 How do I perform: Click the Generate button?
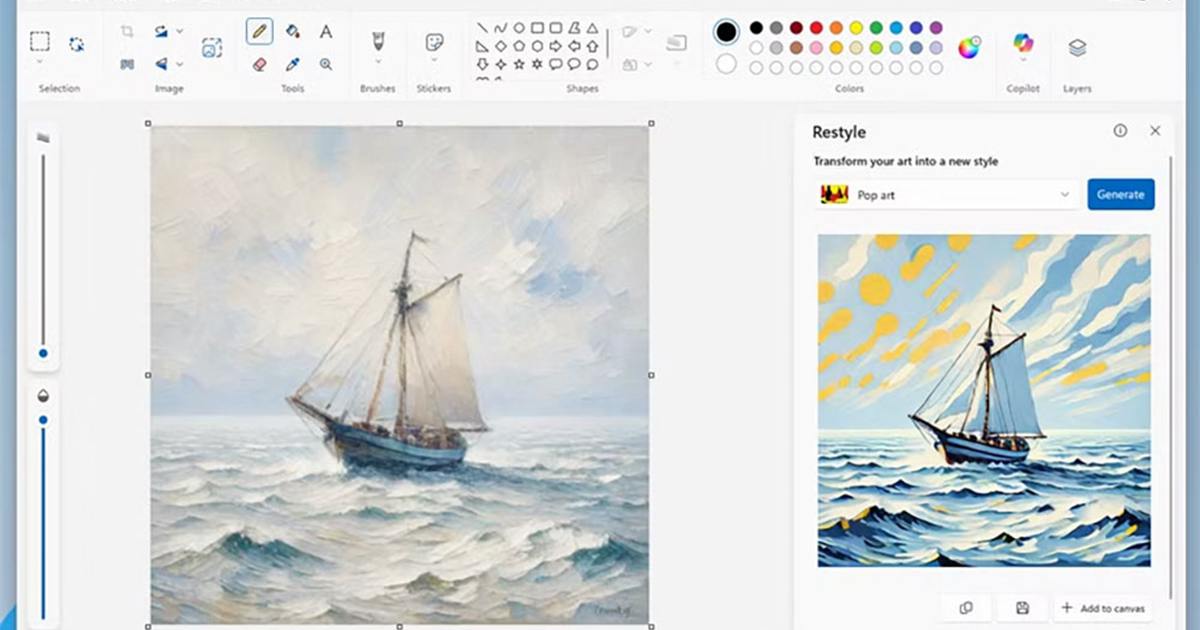1121,195
